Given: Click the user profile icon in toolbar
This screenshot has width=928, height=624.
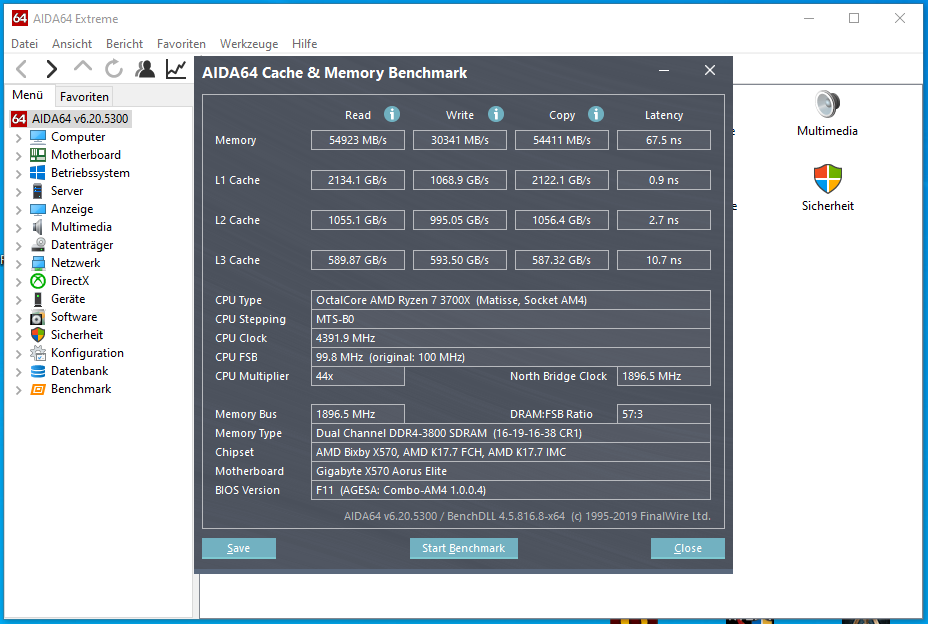Looking at the screenshot, I should (x=145, y=68).
